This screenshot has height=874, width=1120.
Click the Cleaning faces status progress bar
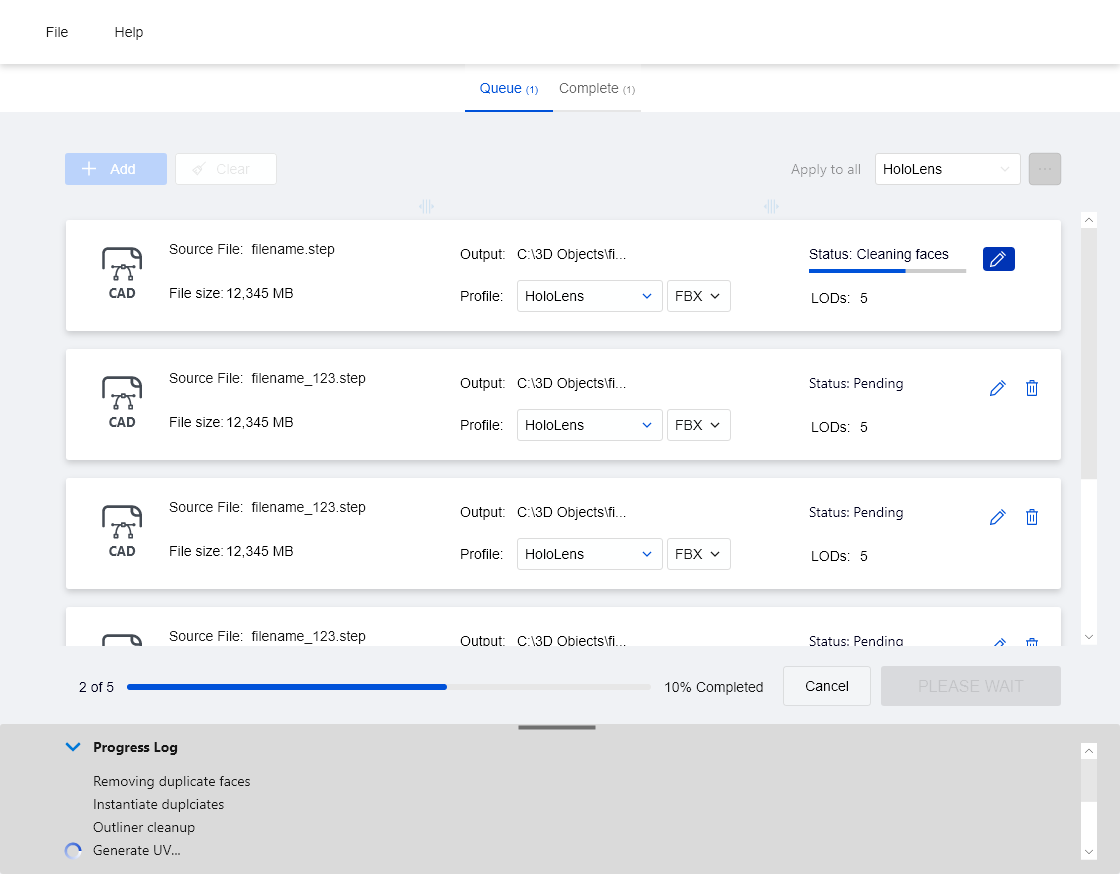click(x=887, y=271)
